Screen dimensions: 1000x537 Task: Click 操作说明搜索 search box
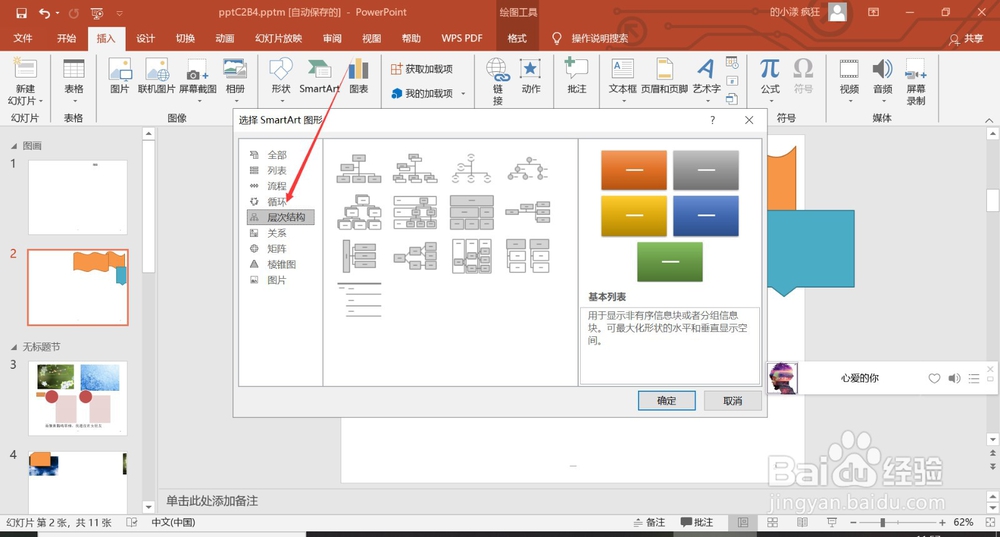[x=599, y=38]
